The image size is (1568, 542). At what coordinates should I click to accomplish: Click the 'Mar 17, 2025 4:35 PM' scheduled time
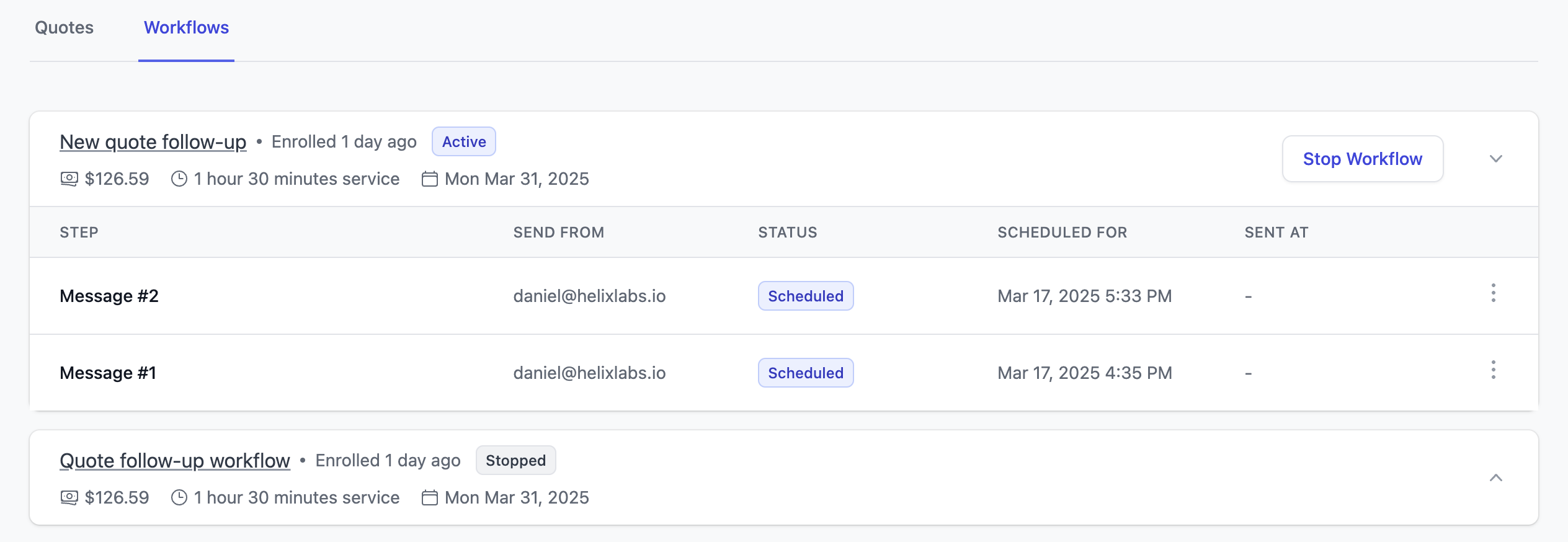[1085, 373]
